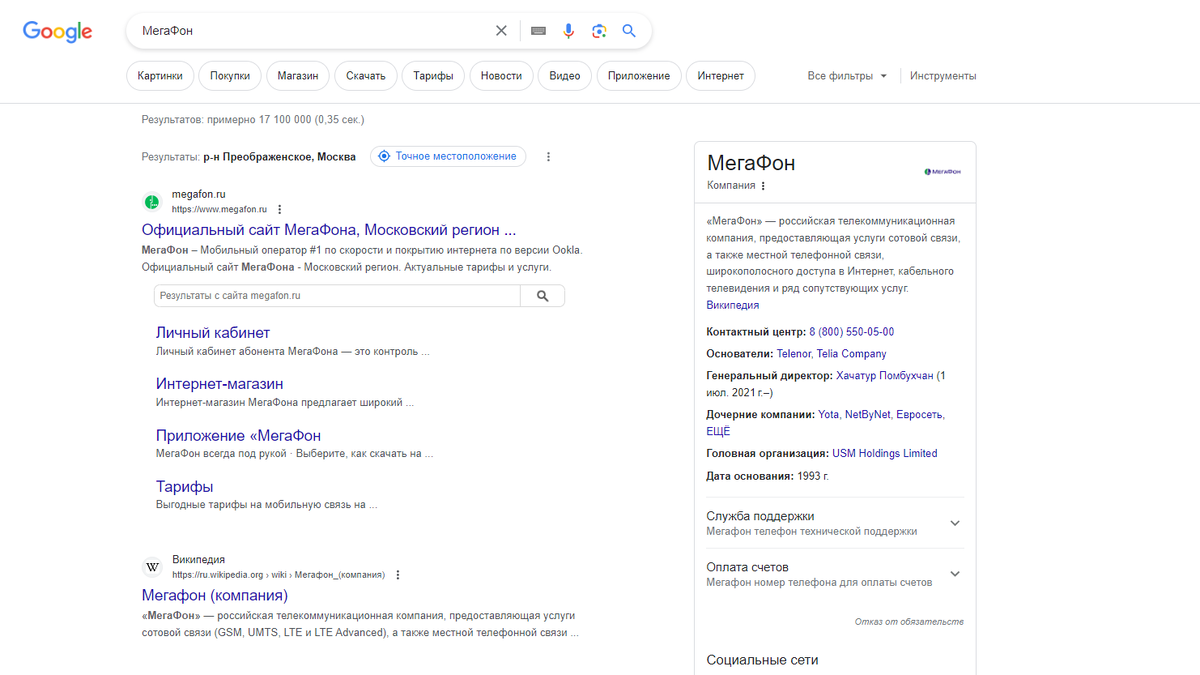Click Точное местоположение button
Image resolution: width=1200 pixels, height=675 pixels.
coord(448,156)
